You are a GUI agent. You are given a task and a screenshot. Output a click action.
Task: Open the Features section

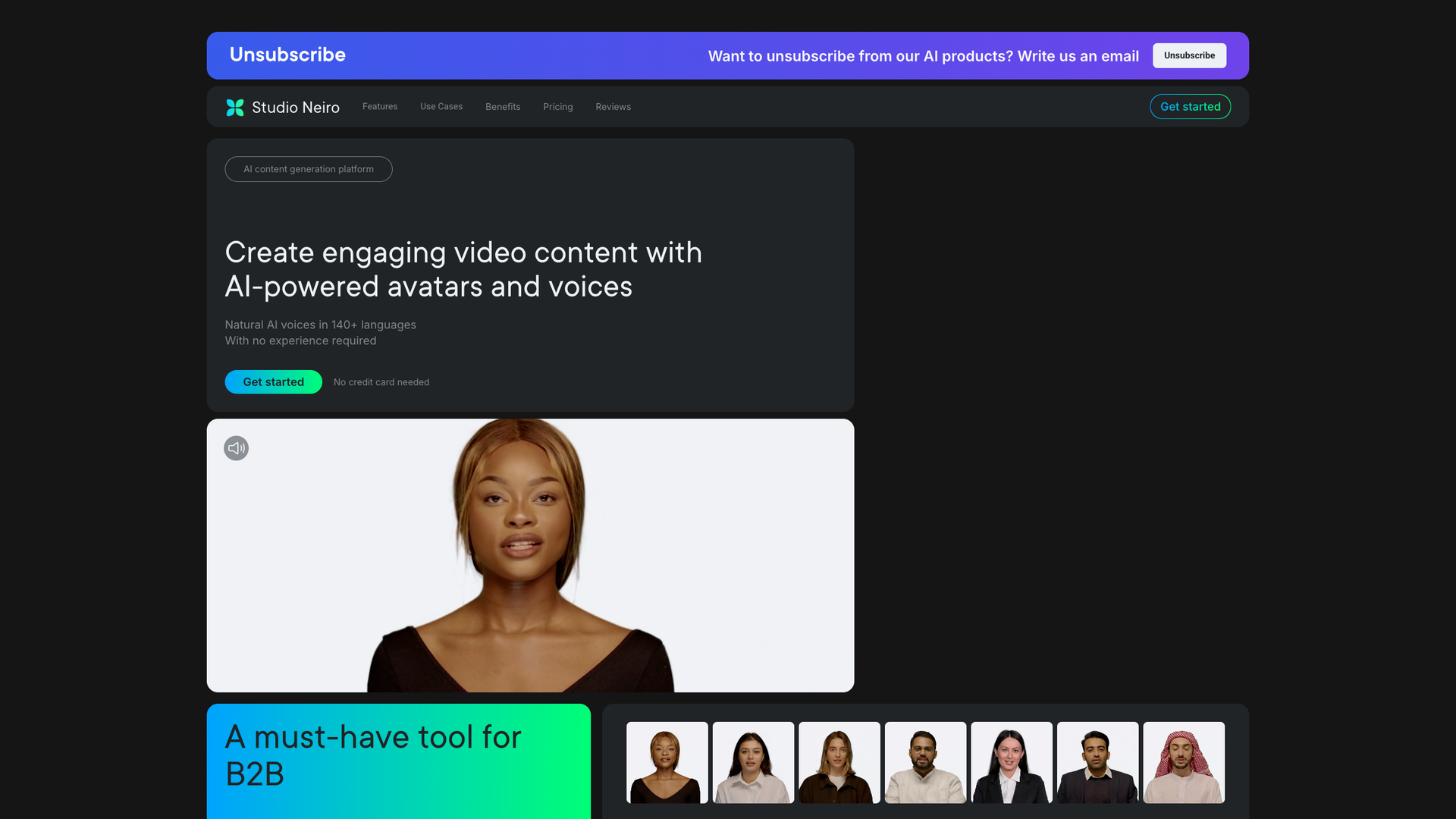[x=379, y=107]
